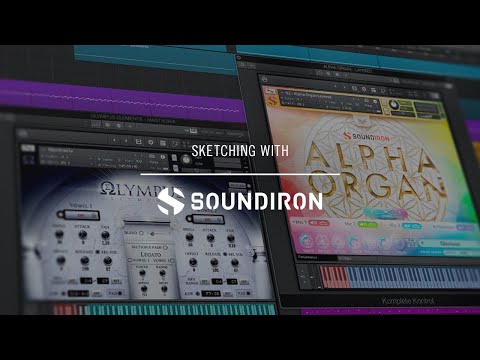The width and height of the screenshot is (480, 360).
Task: Click the rack view icon in Olympus toolbar
Action: [163, 143]
